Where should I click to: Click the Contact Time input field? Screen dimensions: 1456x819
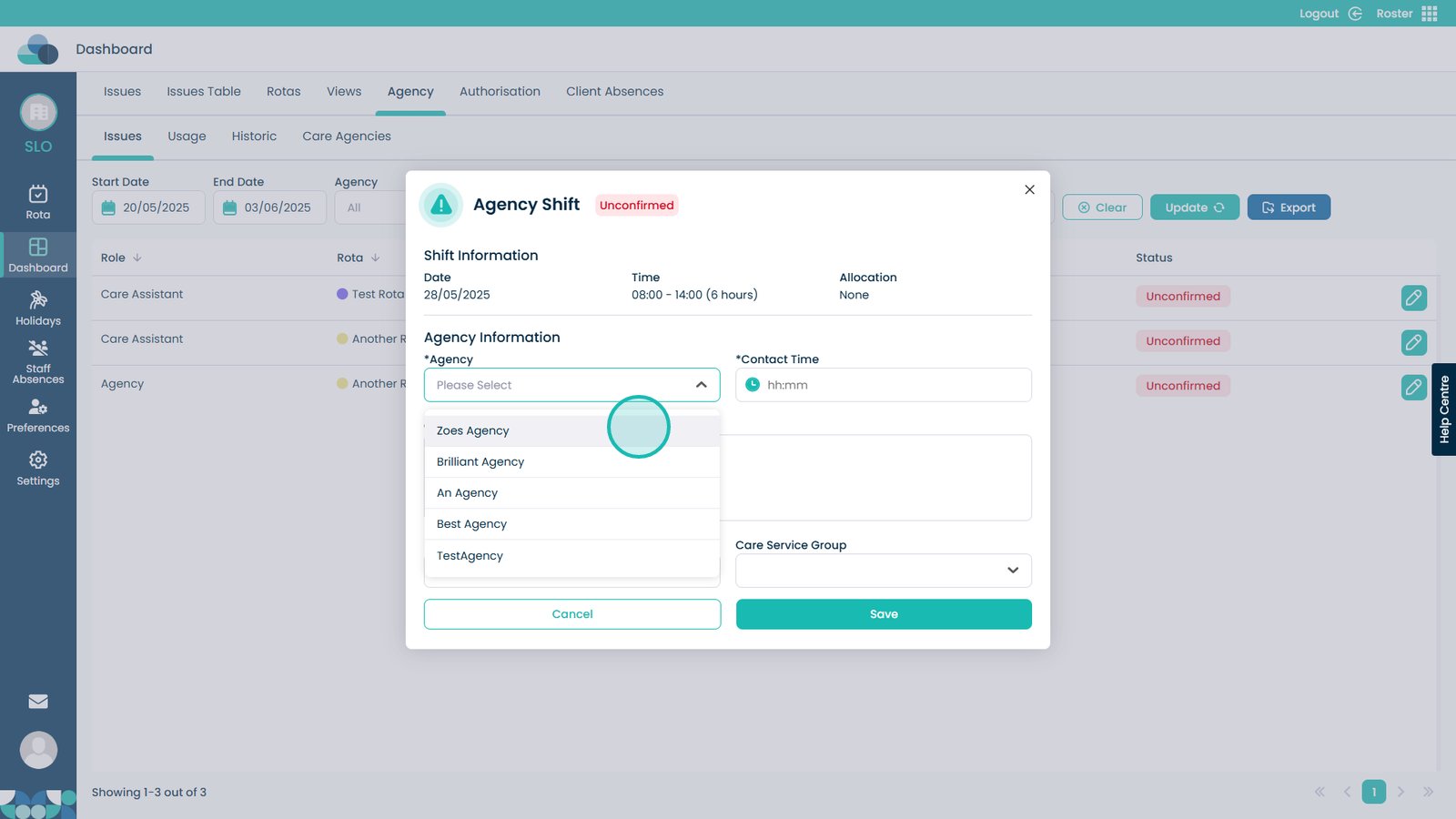pos(892,385)
